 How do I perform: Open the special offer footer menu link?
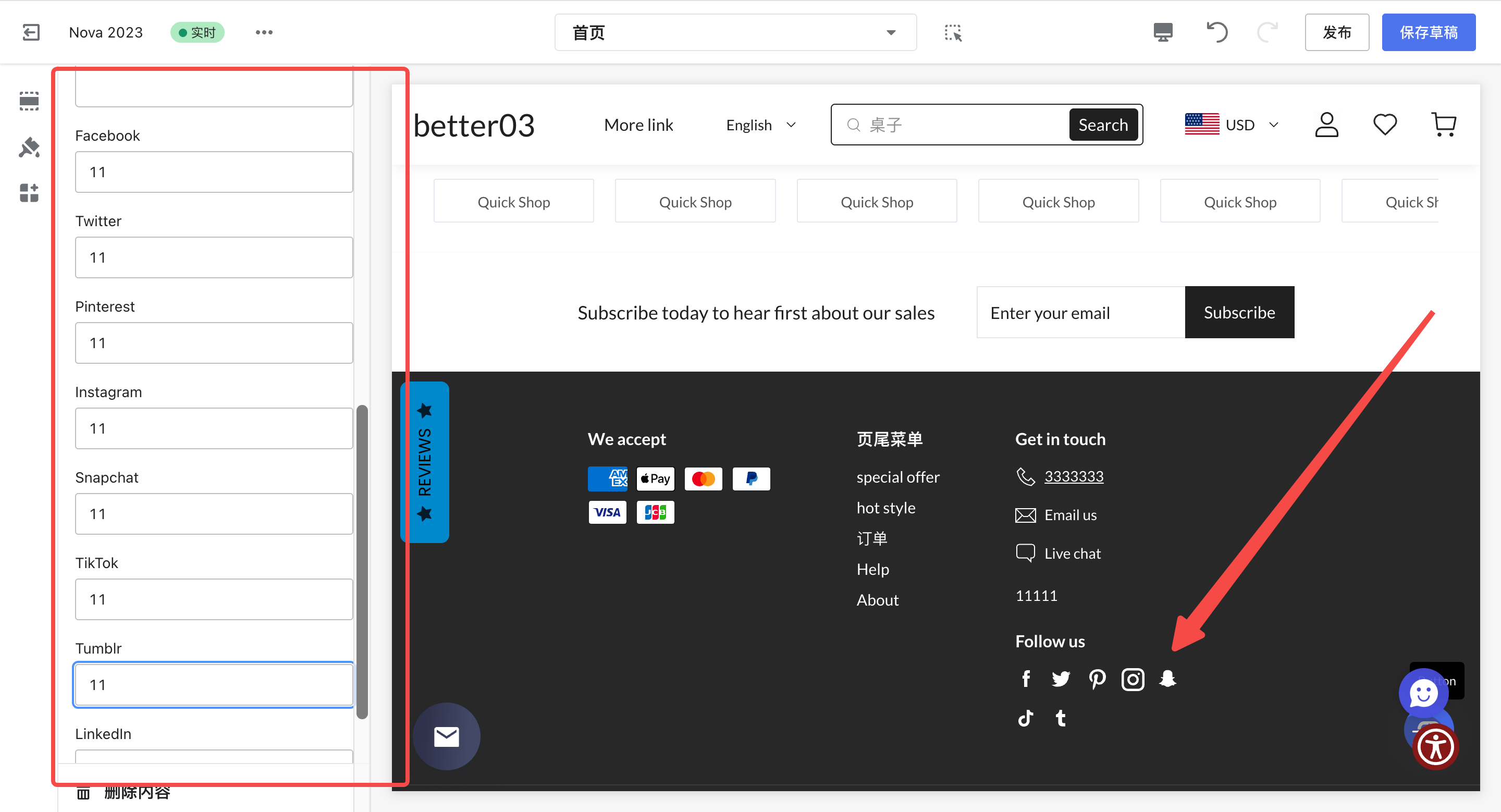[897, 477]
